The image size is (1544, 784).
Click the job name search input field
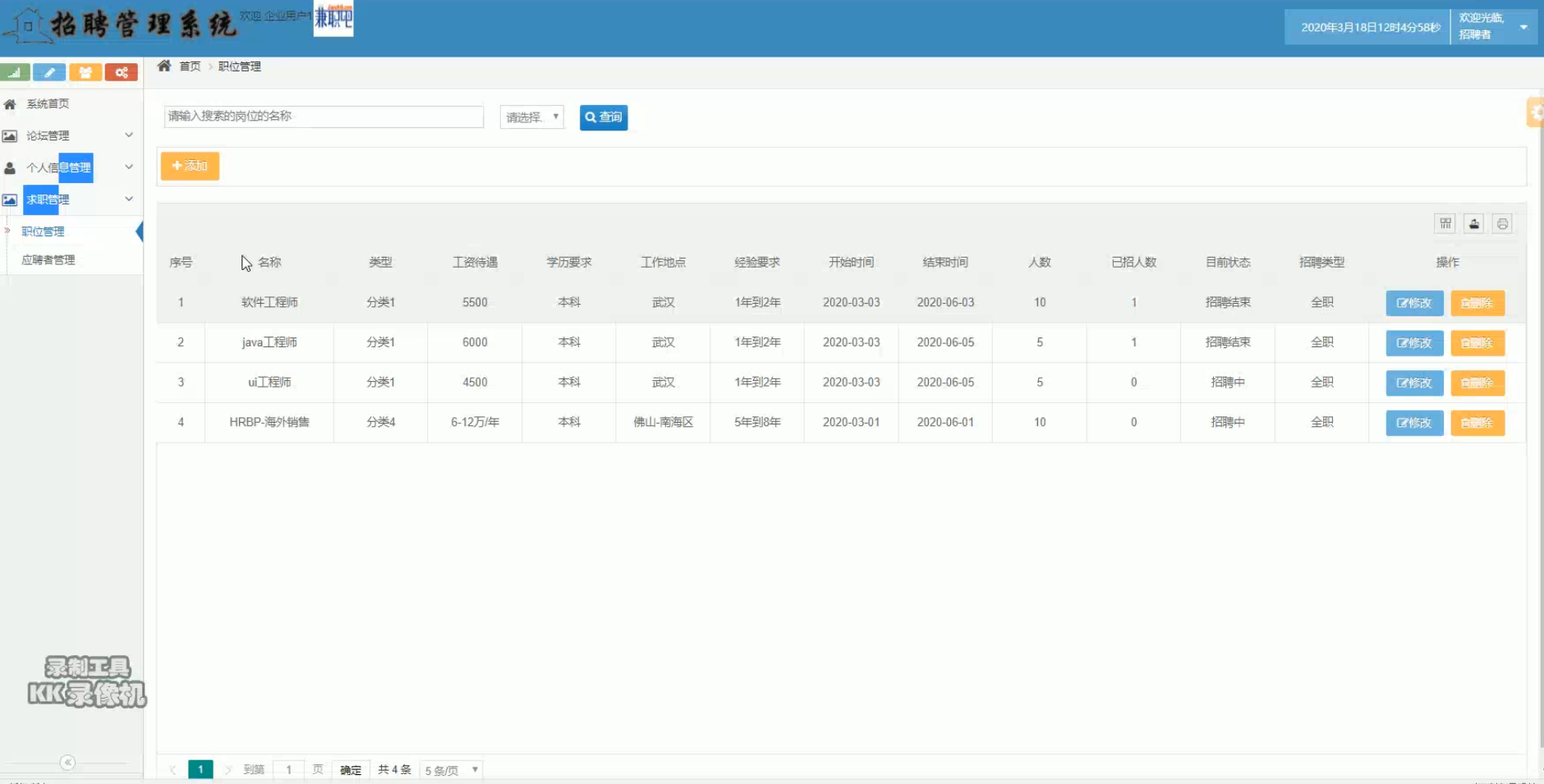point(324,117)
